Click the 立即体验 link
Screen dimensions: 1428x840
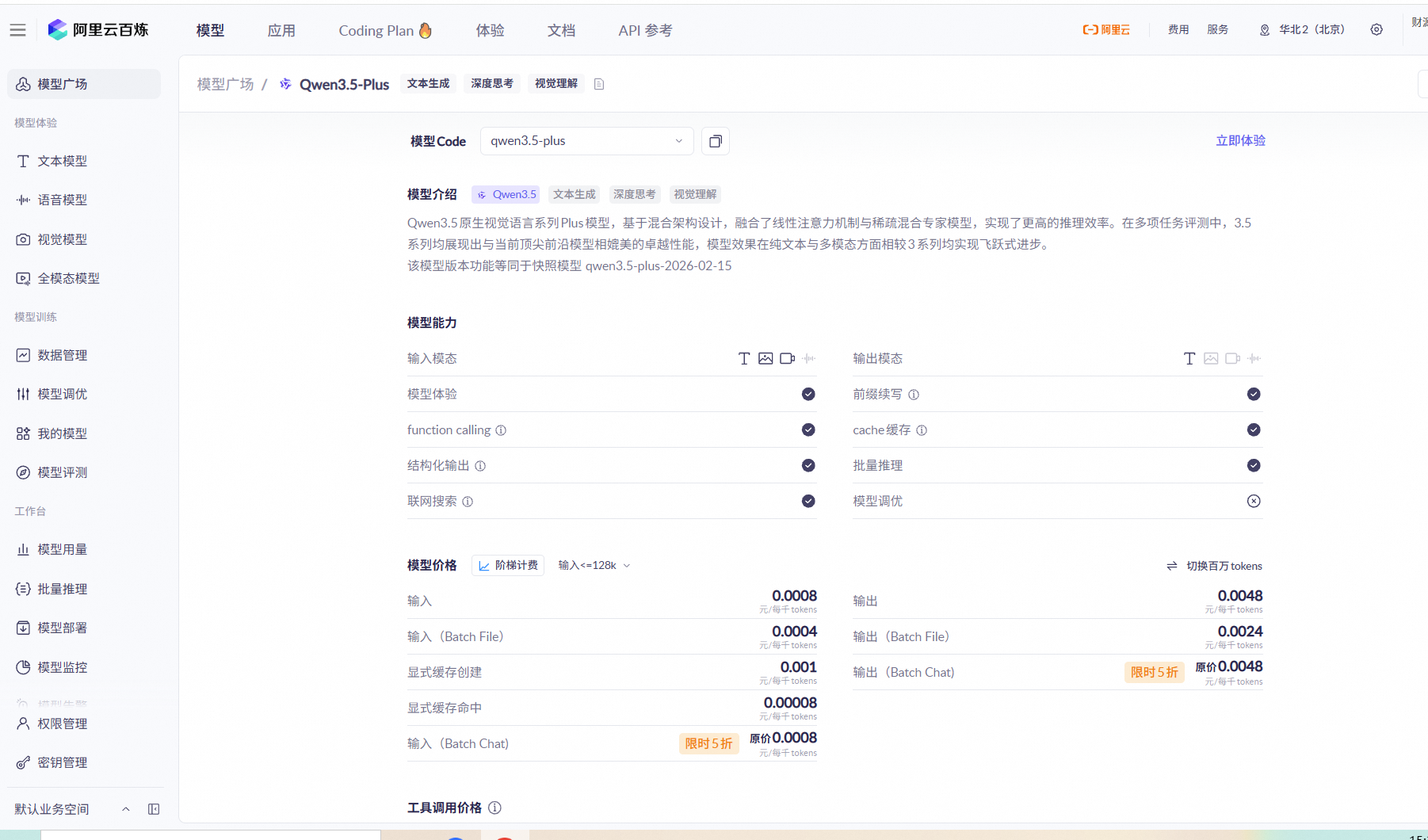tap(1240, 140)
